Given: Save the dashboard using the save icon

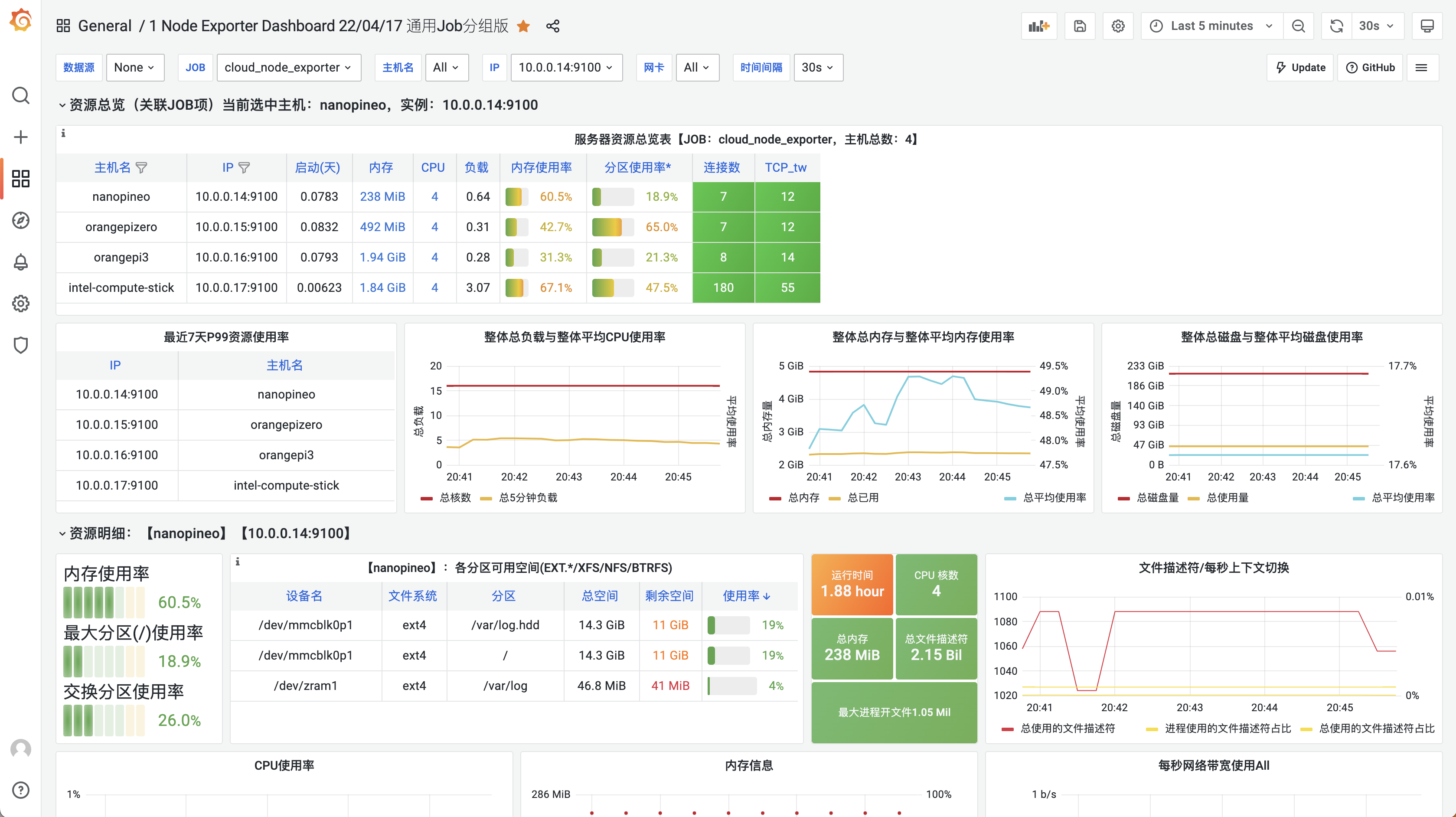Looking at the screenshot, I should (1080, 26).
